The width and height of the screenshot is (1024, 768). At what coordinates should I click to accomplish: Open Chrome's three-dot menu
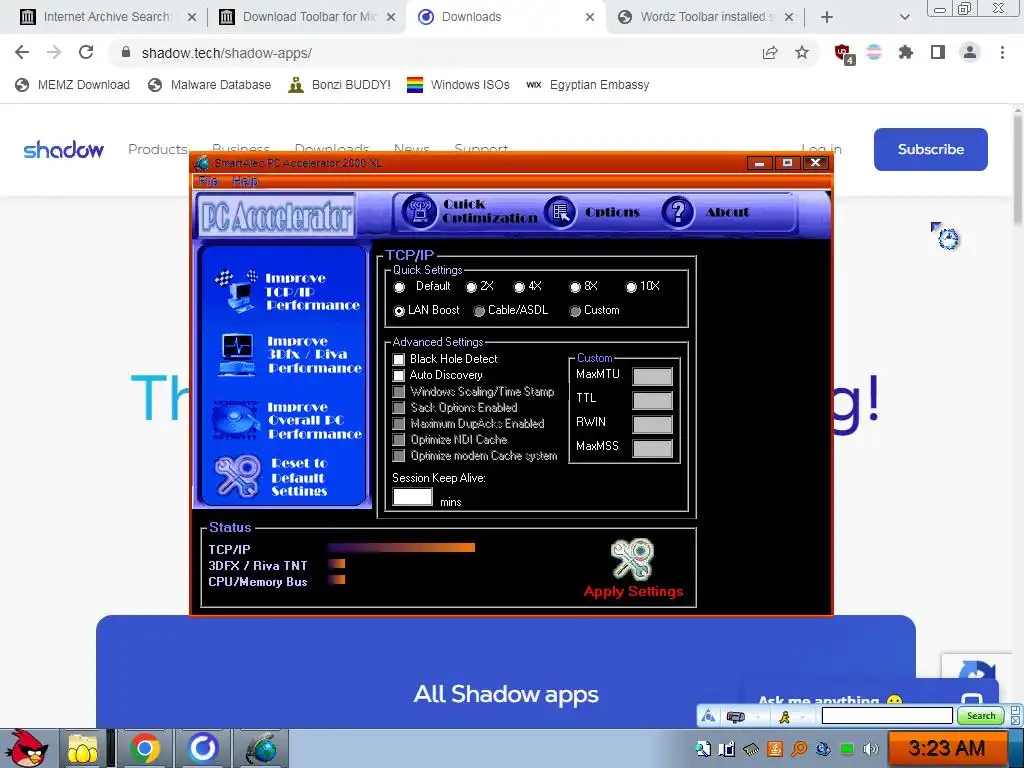pyautogui.click(x=1002, y=52)
